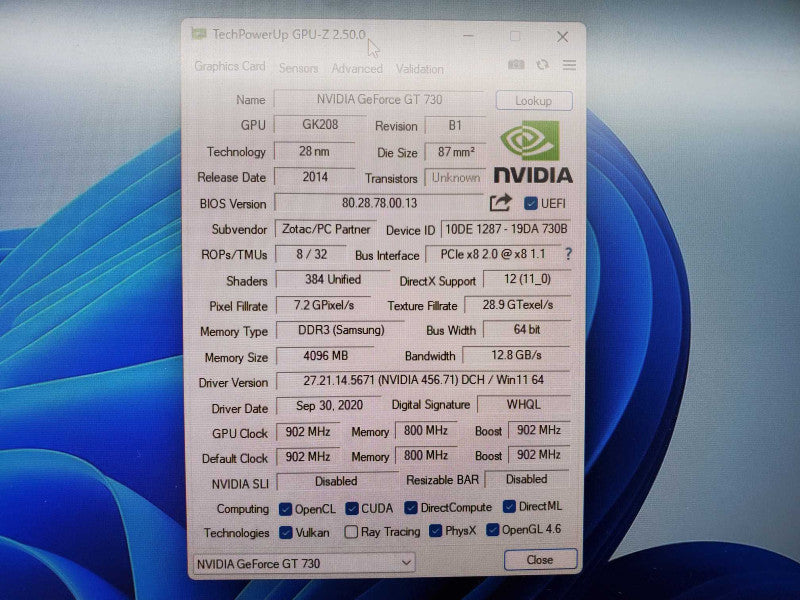Minimize the GPU-Z window

(468, 36)
